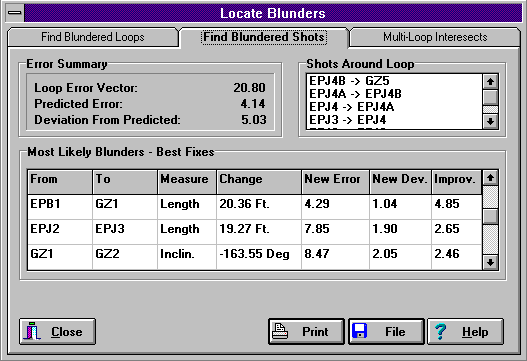Click the blunders table scrollbar thumb
The image size is (527, 361).
point(490,216)
